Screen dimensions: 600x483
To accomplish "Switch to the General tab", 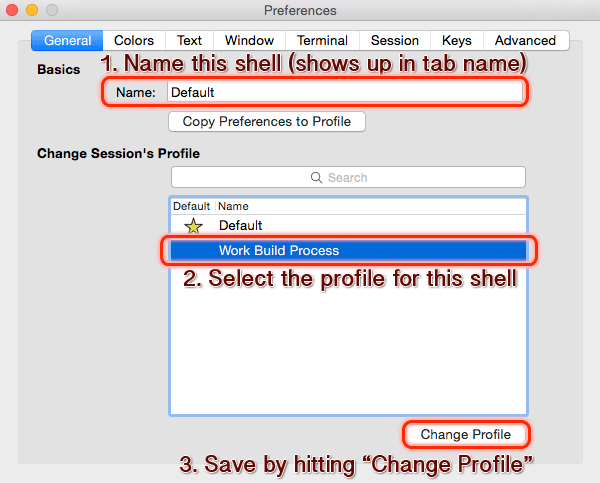I will pos(67,41).
